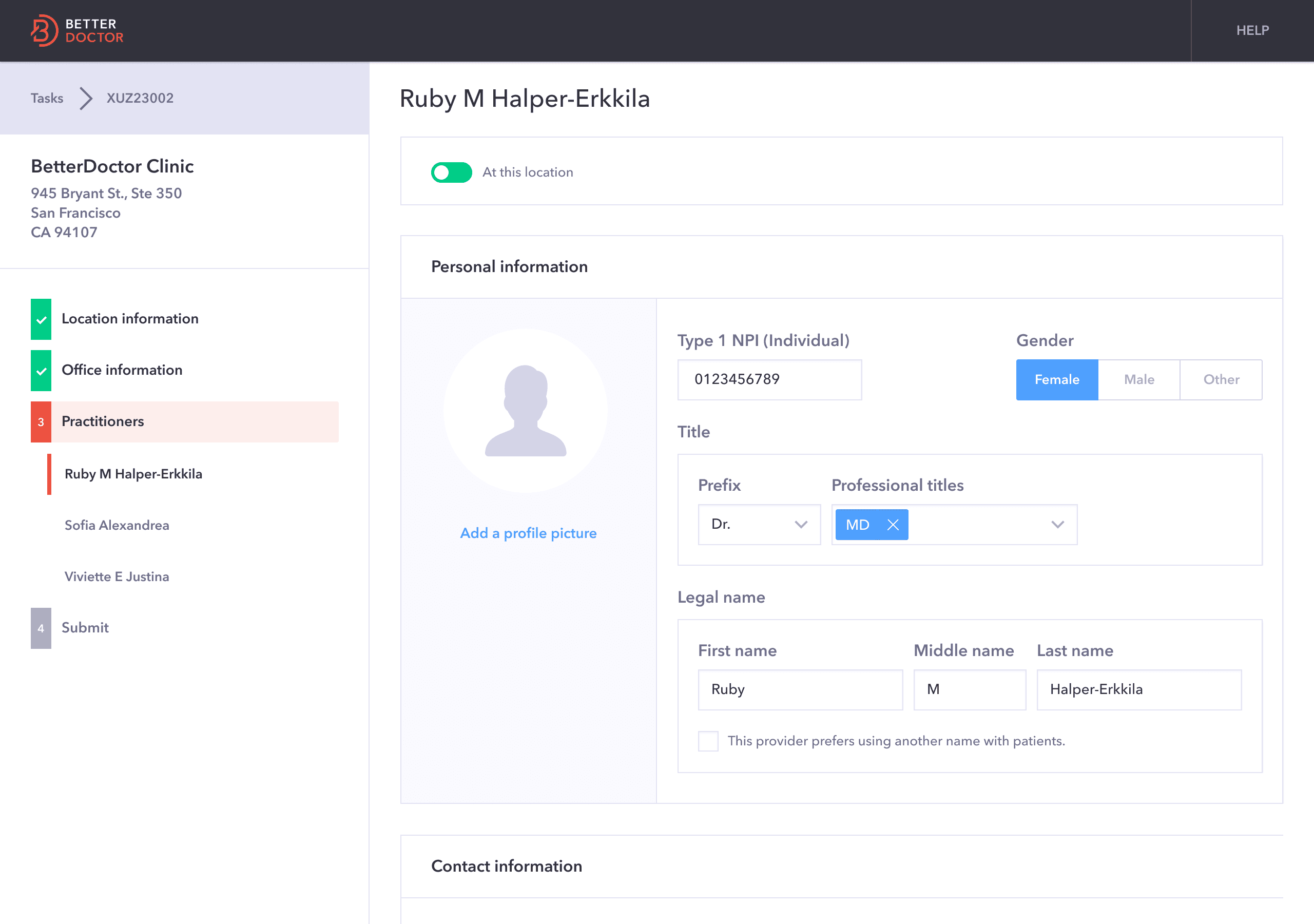Viewport: 1314px width, 924px height.
Task: Click the profile avatar placeholder image
Action: click(526, 411)
